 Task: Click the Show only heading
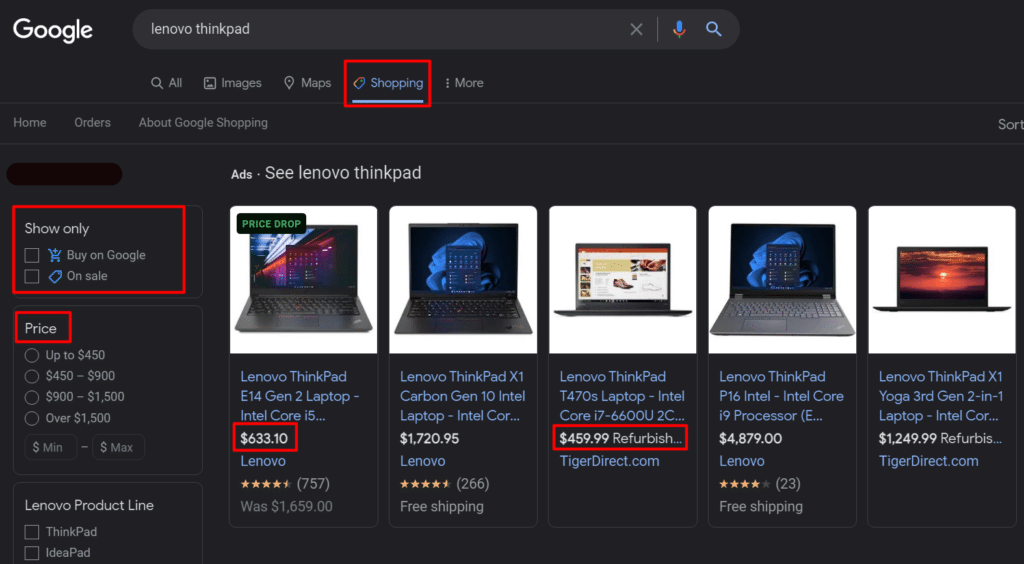point(57,228)
